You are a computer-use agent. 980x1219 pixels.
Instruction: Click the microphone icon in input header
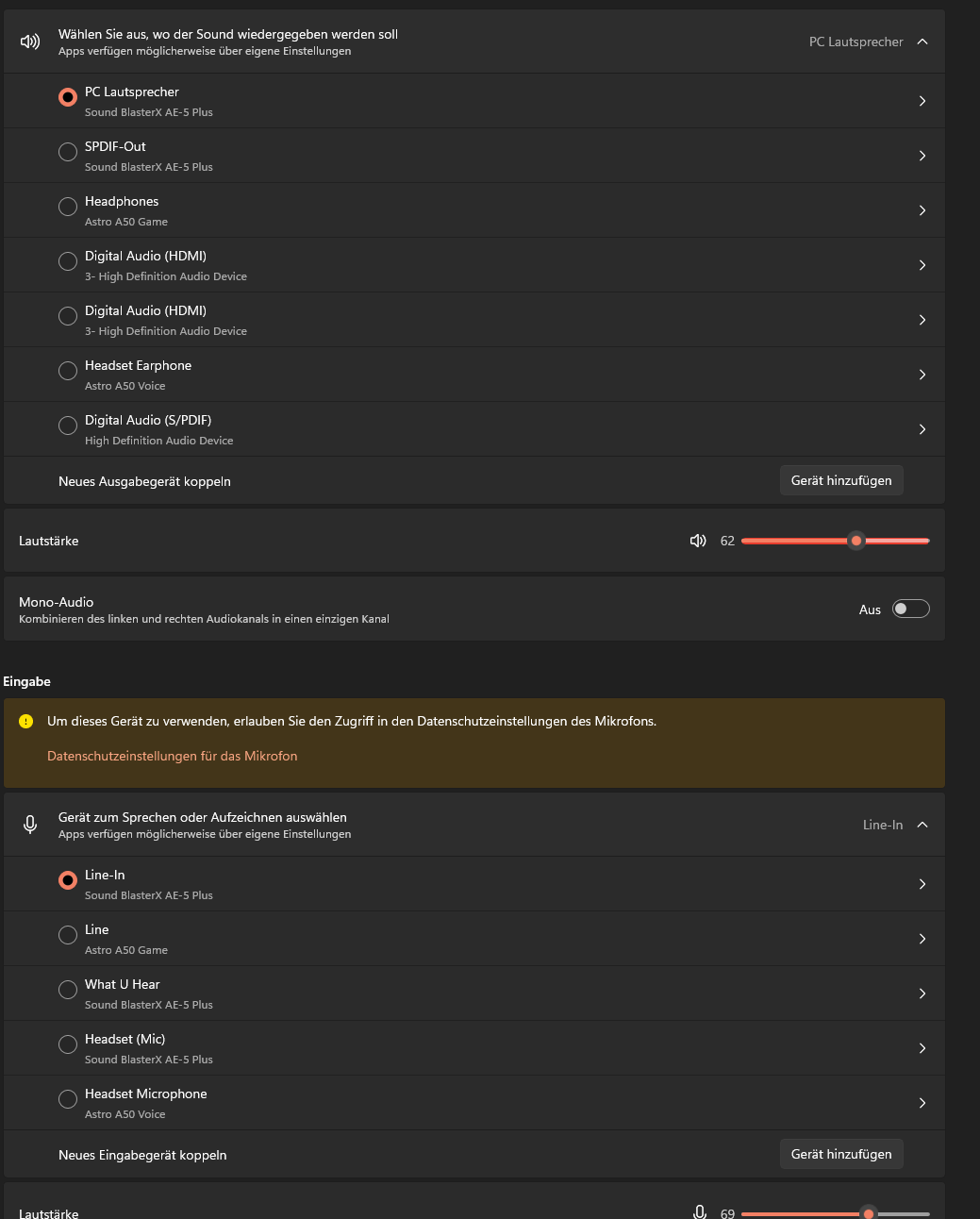click(30, 825)
